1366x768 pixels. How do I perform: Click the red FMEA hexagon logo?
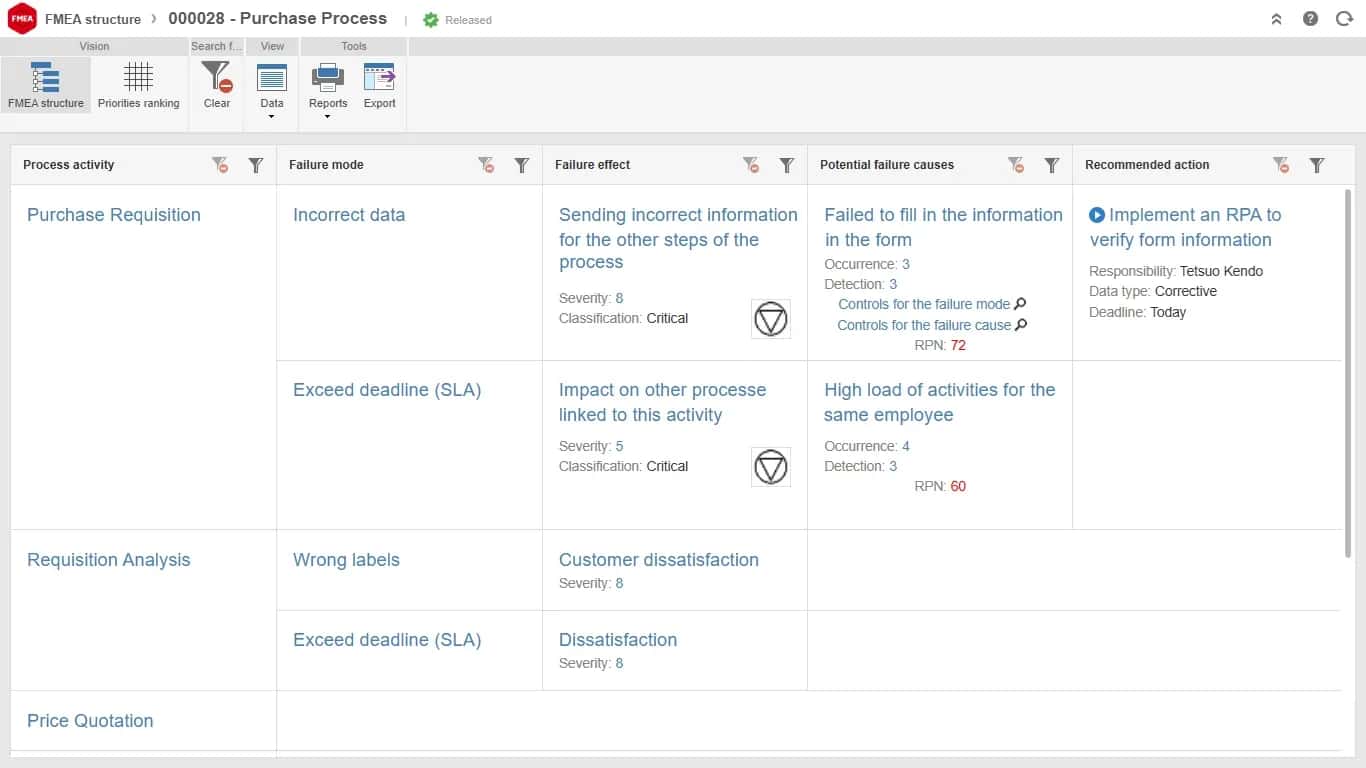[x=21, y=18]
